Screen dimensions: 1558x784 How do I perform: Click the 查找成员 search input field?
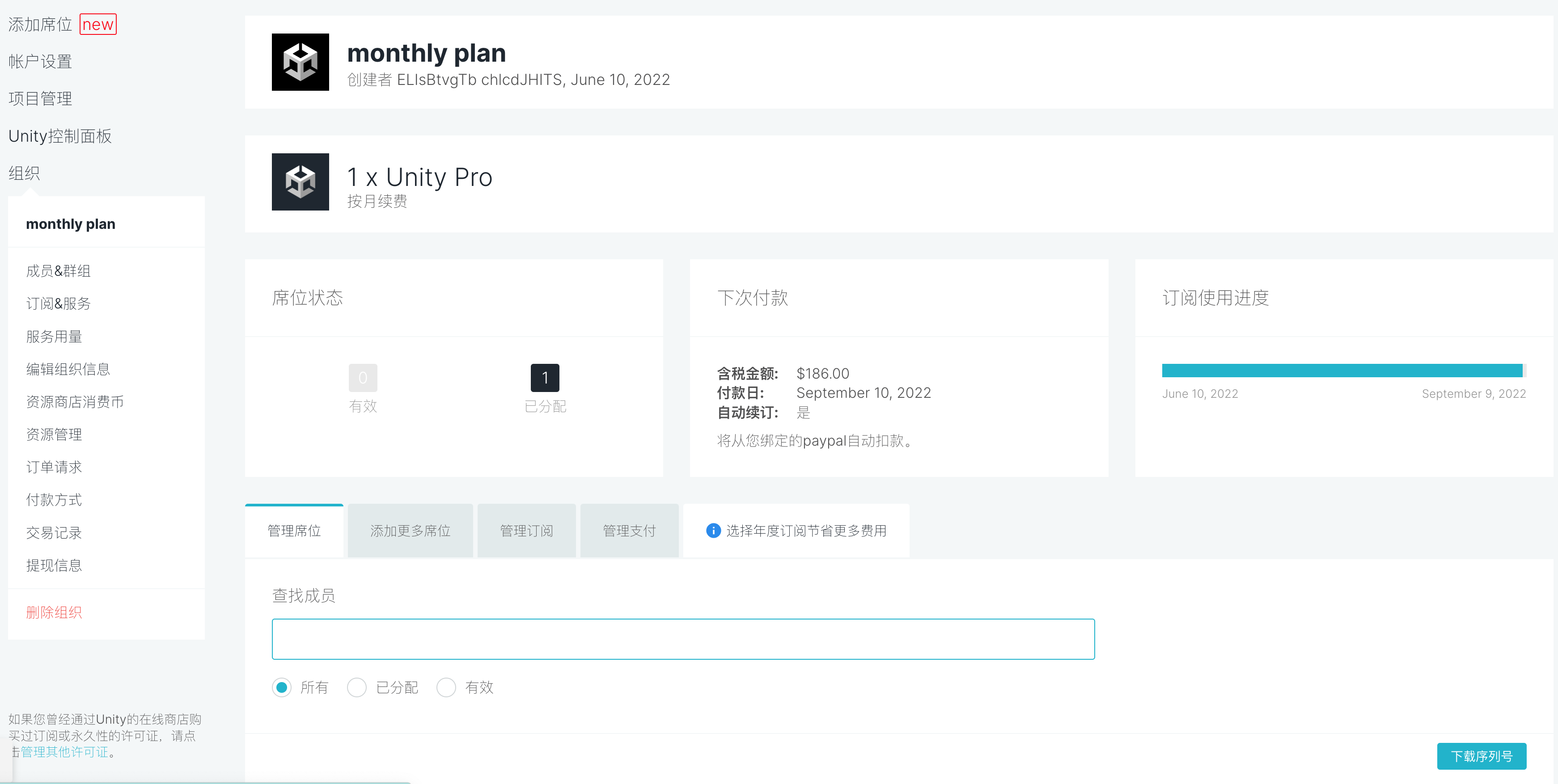pyautogui.click(x=683, y=639)
